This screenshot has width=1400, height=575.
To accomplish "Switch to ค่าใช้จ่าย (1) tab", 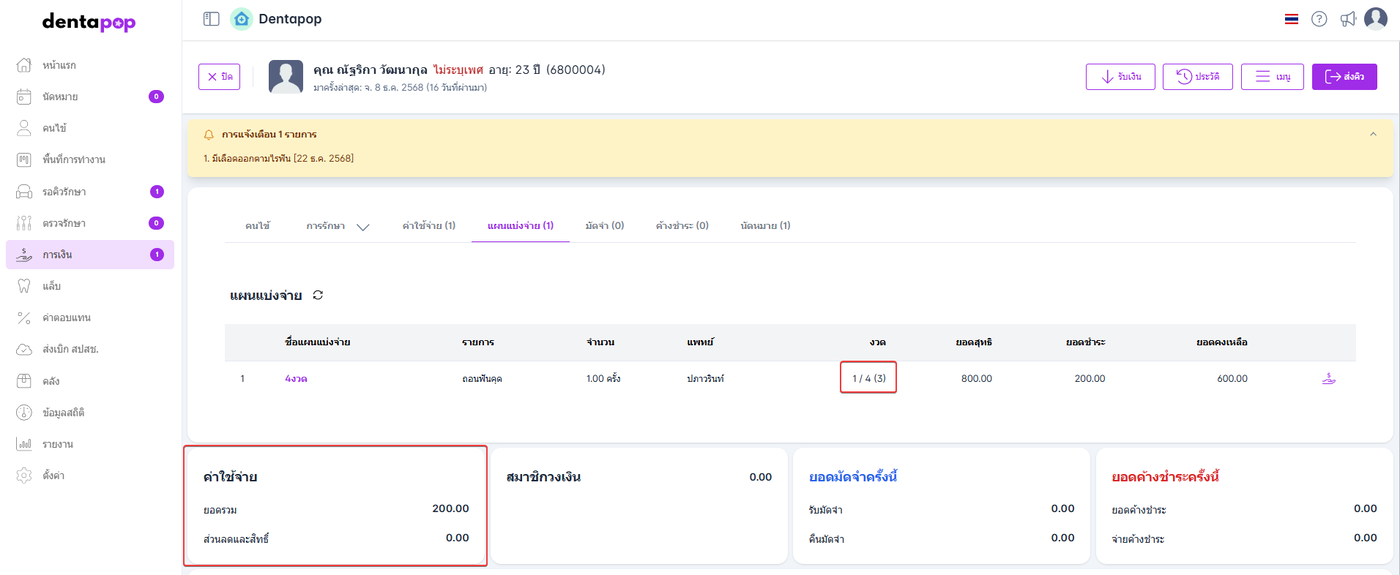I will [x=429, y=226].
